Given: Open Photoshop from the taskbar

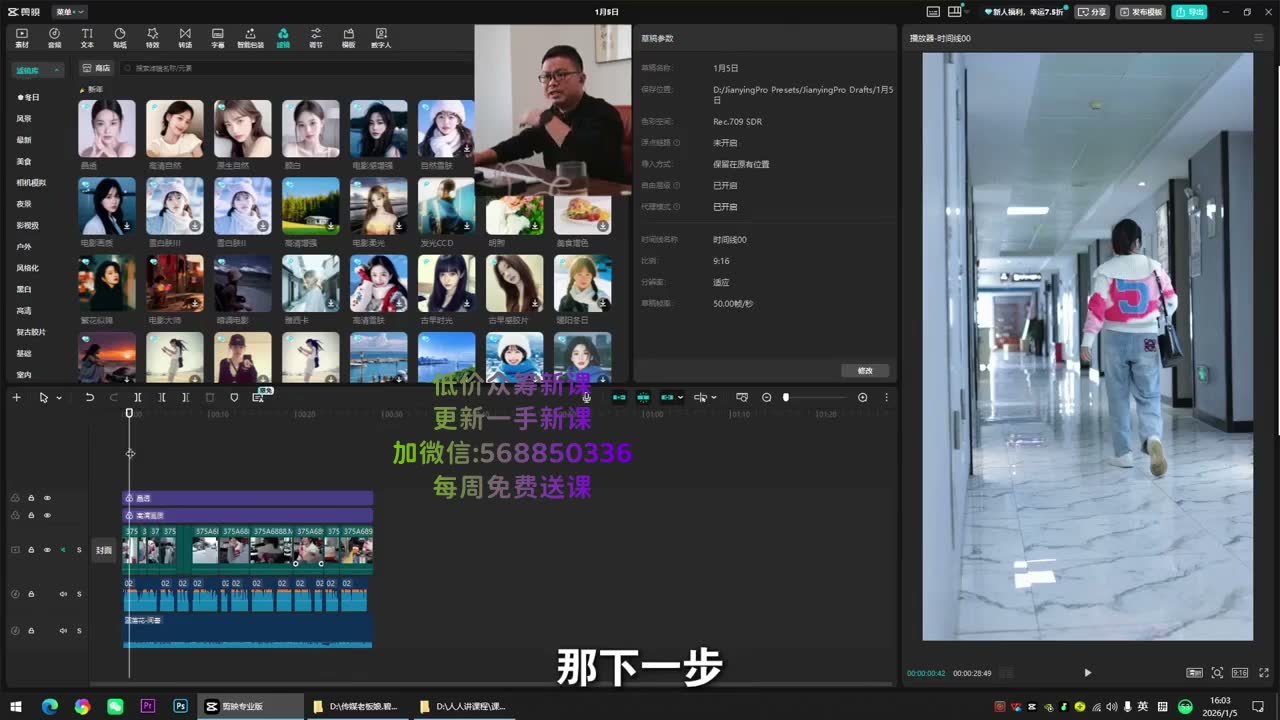Looking at the screenshot, I should tap(180, 706).
